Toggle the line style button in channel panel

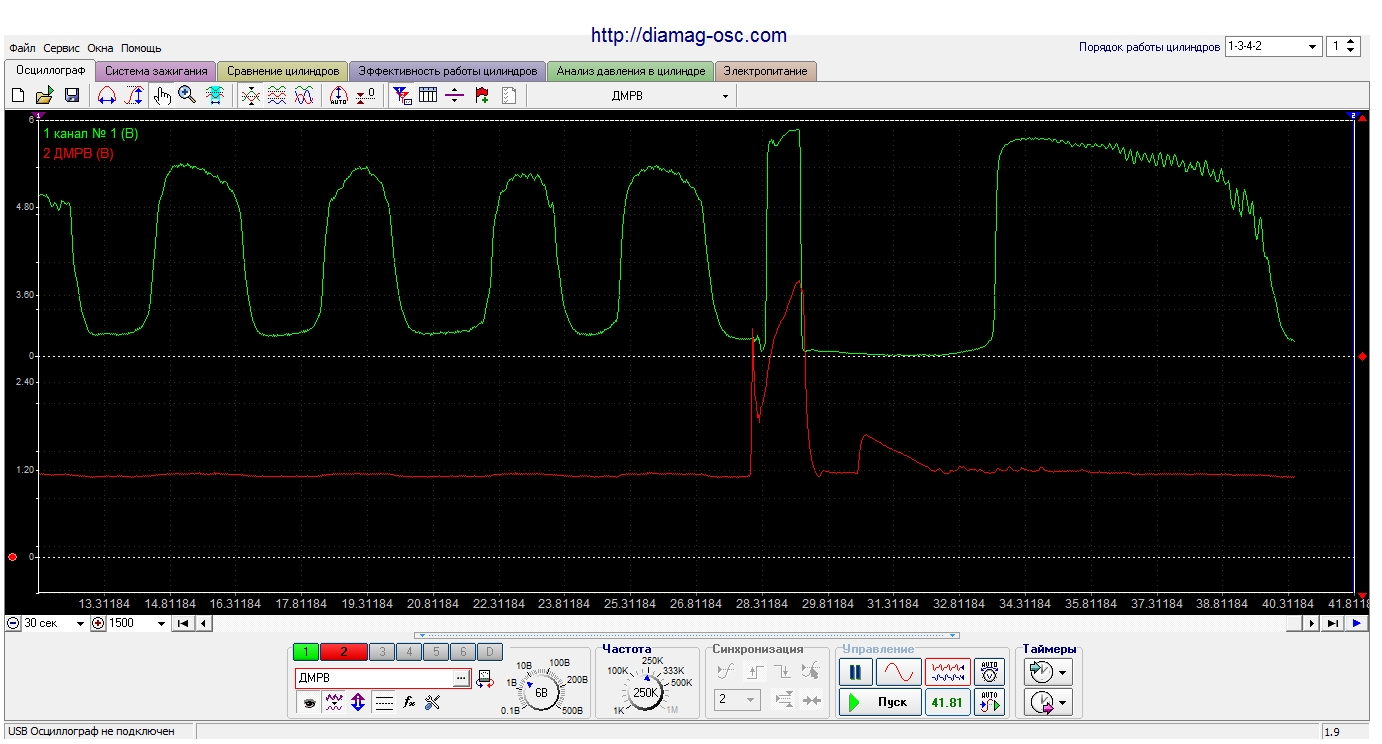(x=383, y=703)
